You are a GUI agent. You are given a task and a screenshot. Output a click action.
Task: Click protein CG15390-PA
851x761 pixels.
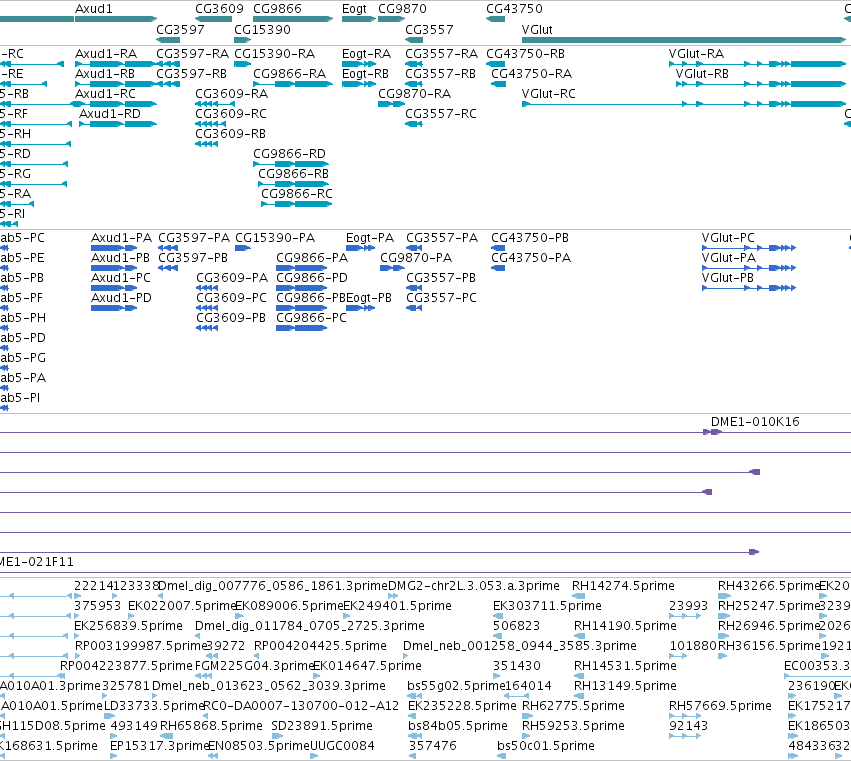click(x=275, y=238)
